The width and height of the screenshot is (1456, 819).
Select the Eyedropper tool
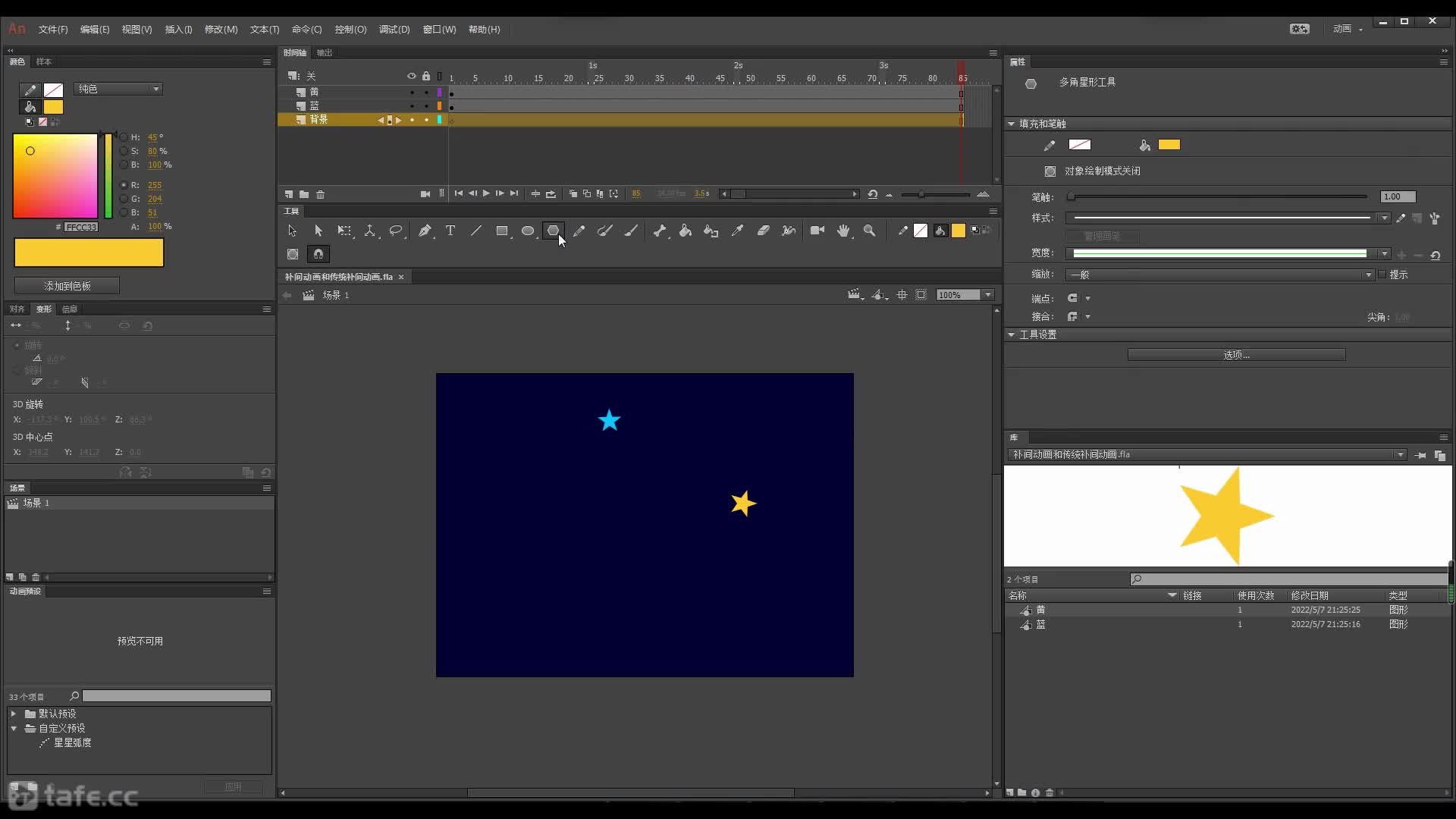point(737,231)
